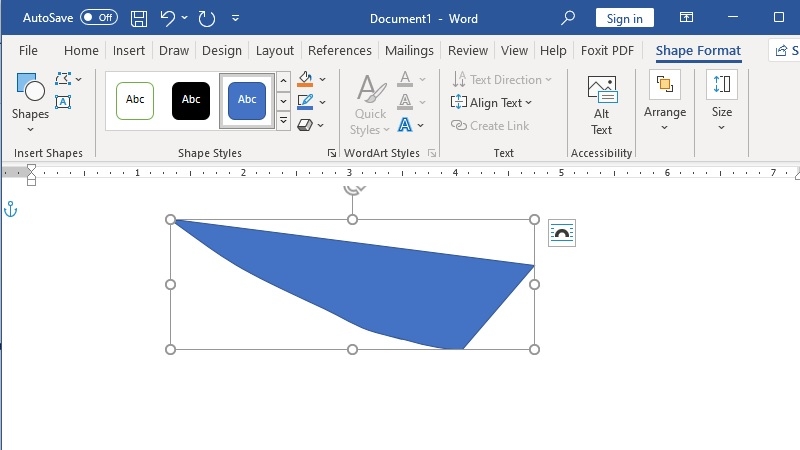The width and height of the screenshot is (800, 450).
Task: Click the Text Direction button
Action: (502, 80)
